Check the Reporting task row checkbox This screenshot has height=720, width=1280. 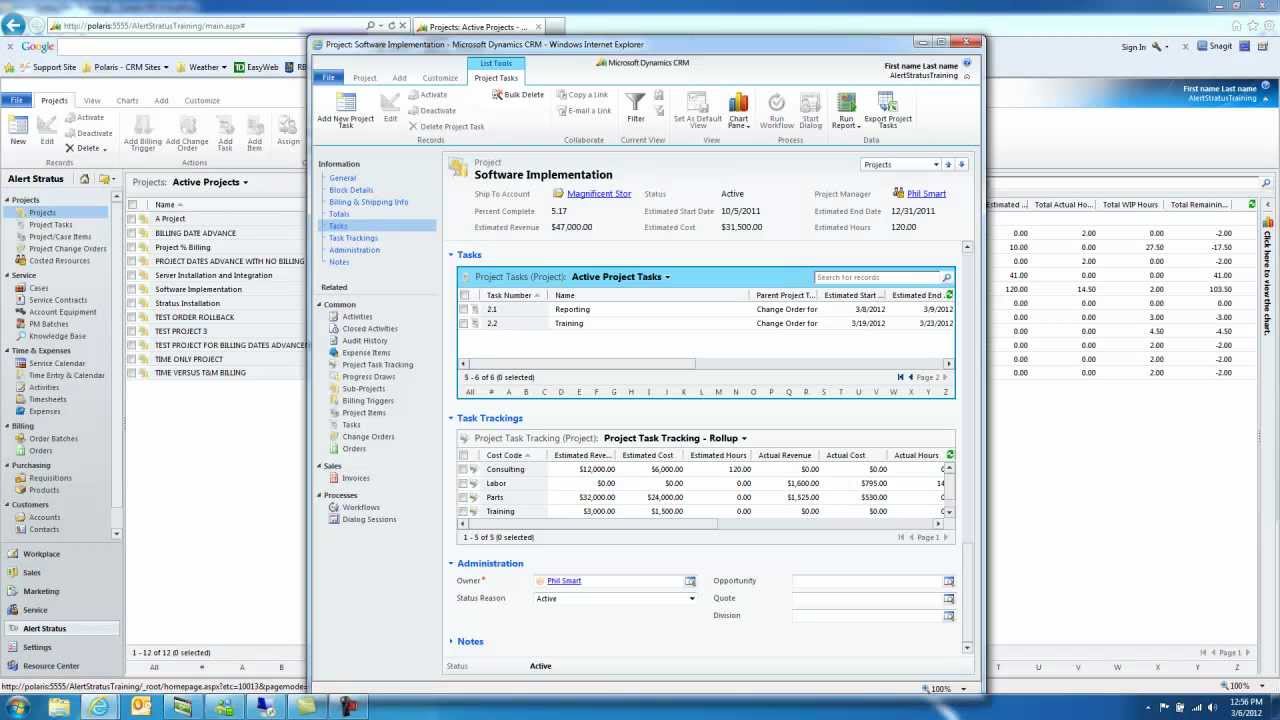(464, 309)
